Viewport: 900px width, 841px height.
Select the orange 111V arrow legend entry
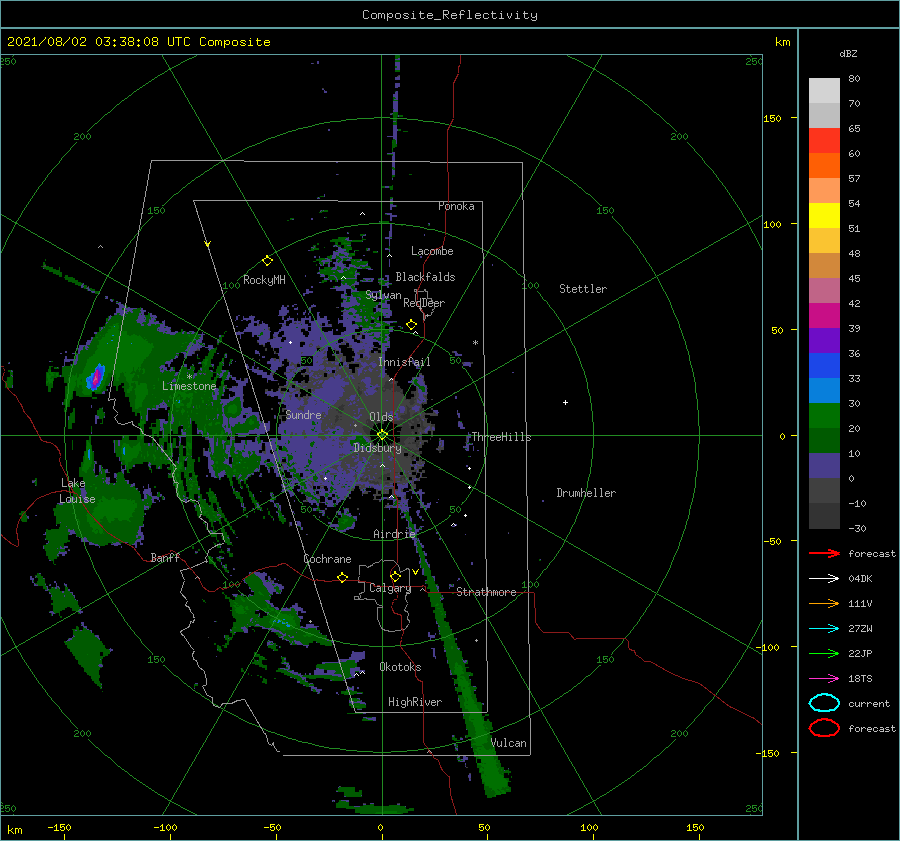point(824,603)
